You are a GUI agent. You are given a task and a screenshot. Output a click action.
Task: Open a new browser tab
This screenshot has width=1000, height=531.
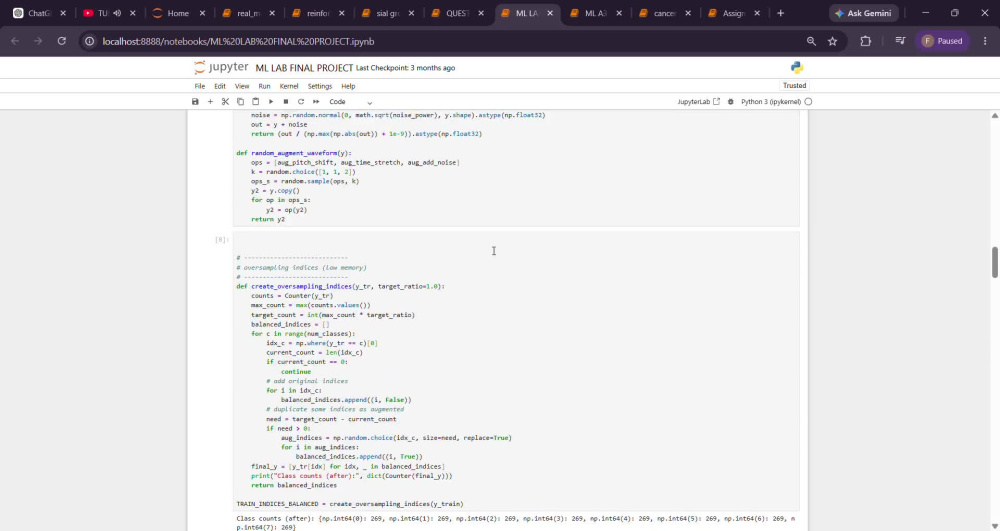click(781, 13)
